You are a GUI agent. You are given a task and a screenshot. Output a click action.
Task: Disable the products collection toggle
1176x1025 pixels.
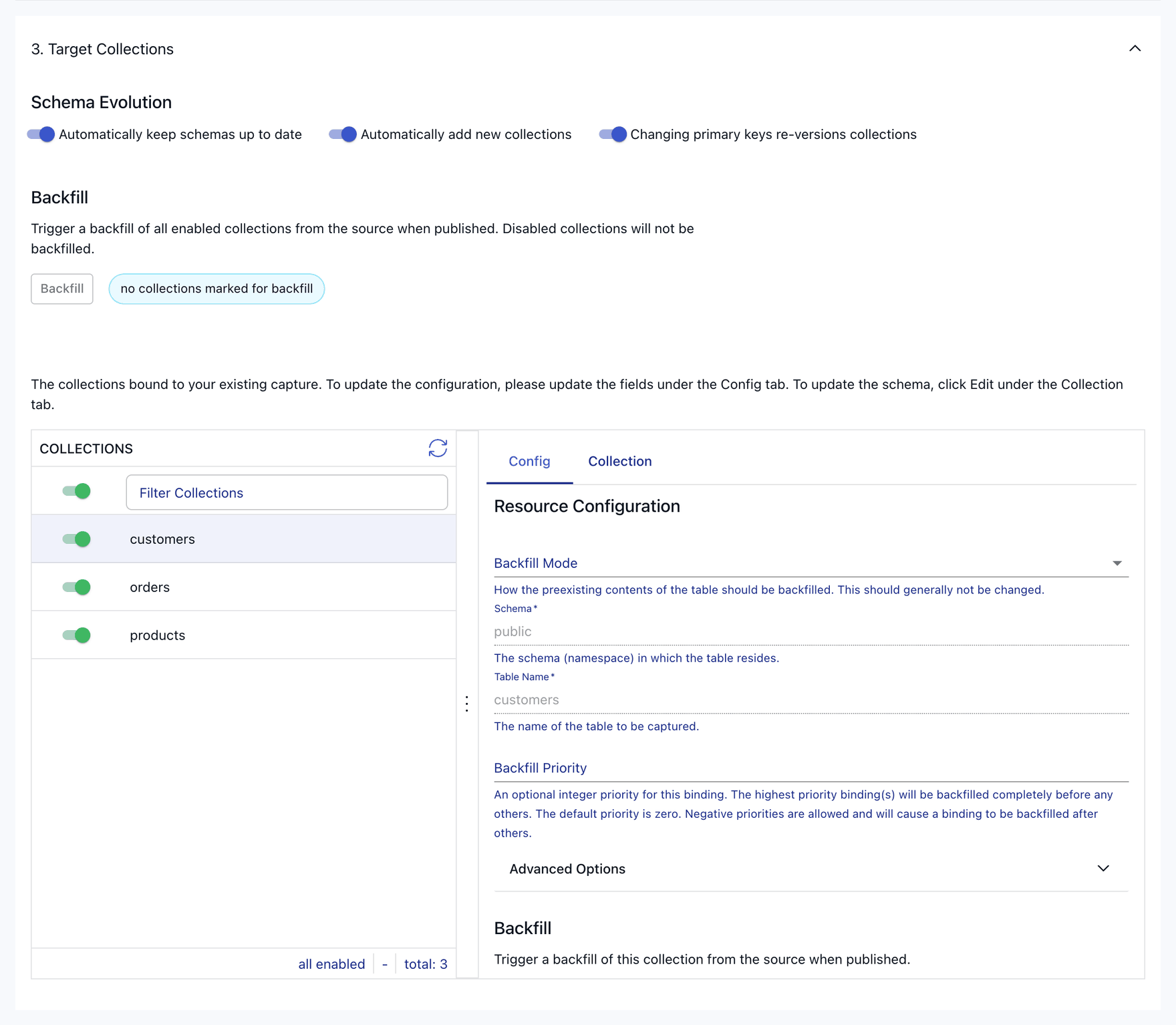(x=77, y=635)
